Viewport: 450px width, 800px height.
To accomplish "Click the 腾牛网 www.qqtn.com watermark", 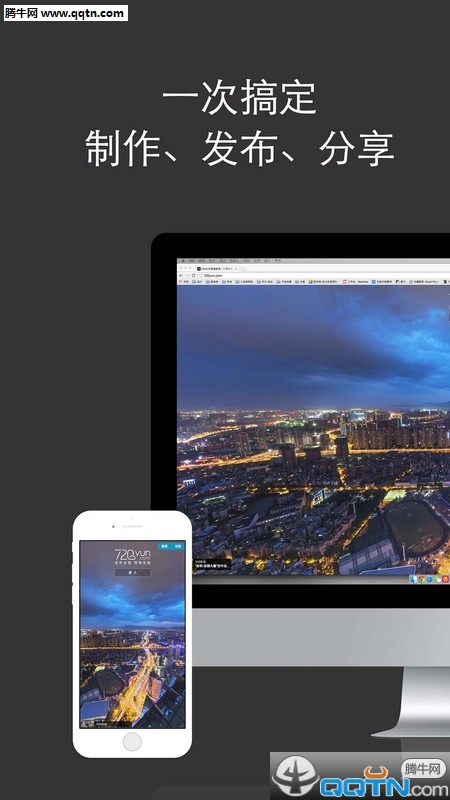I will (x=65, y=13).
